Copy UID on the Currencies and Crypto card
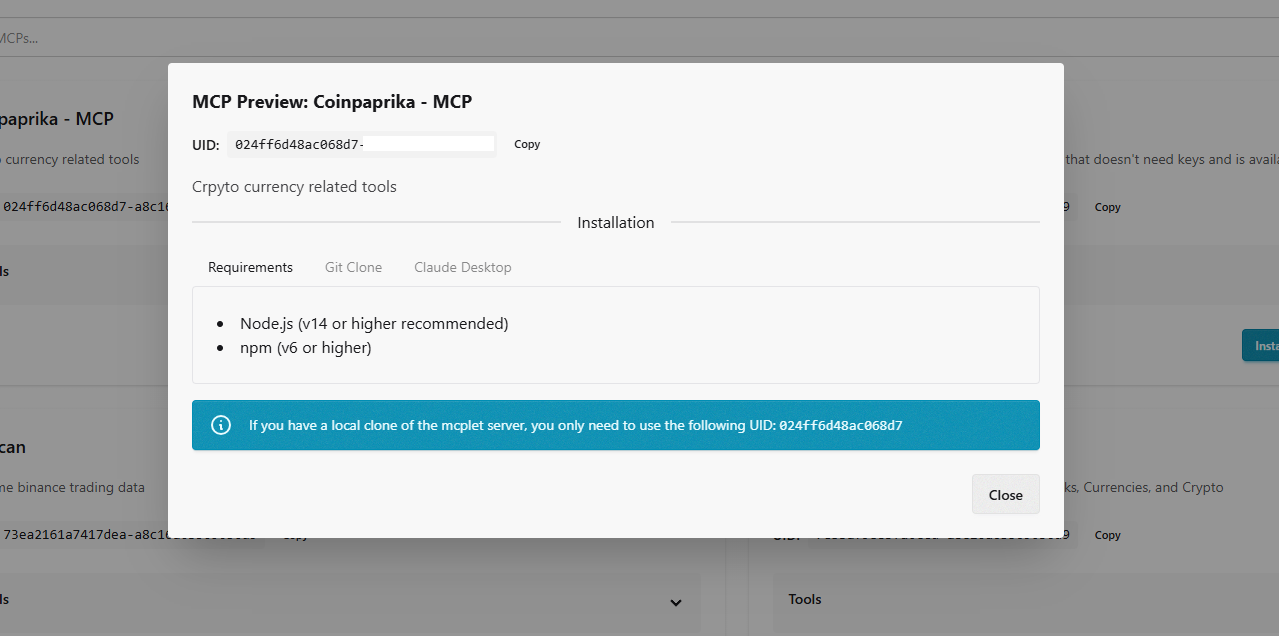 coord(1107,535)
